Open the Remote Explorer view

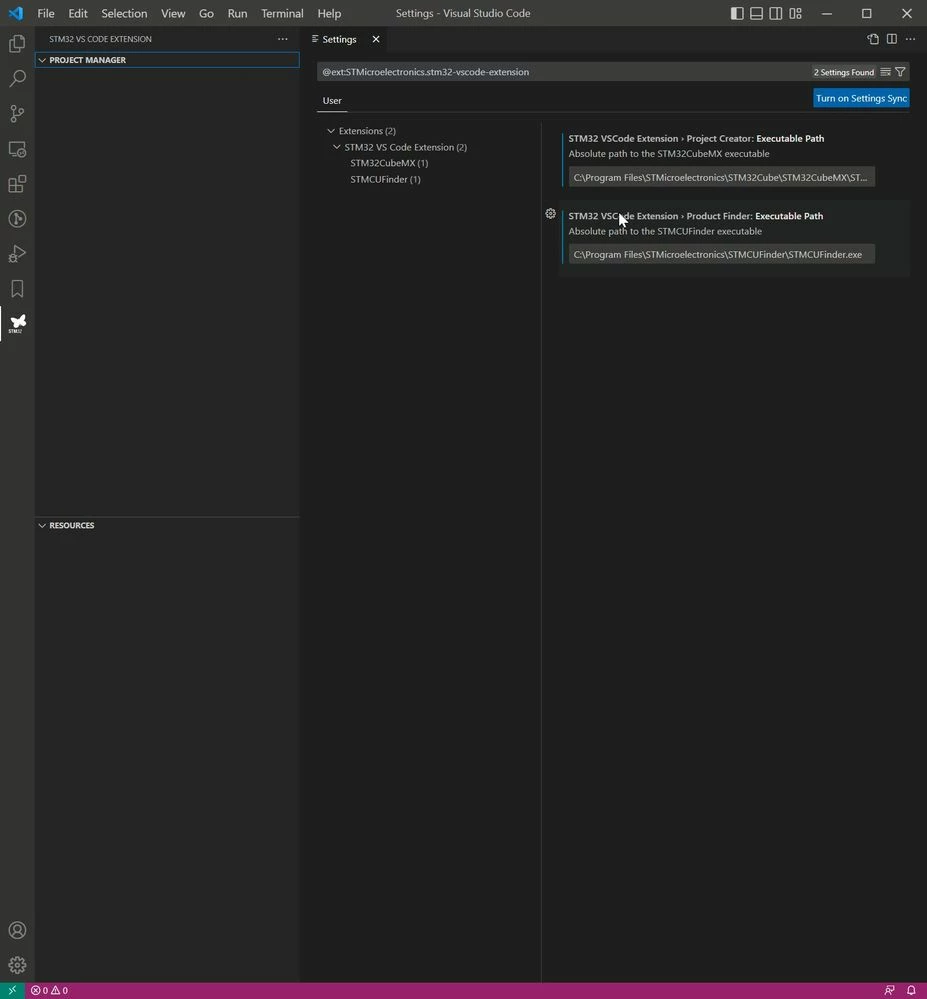tap(17, 149)
